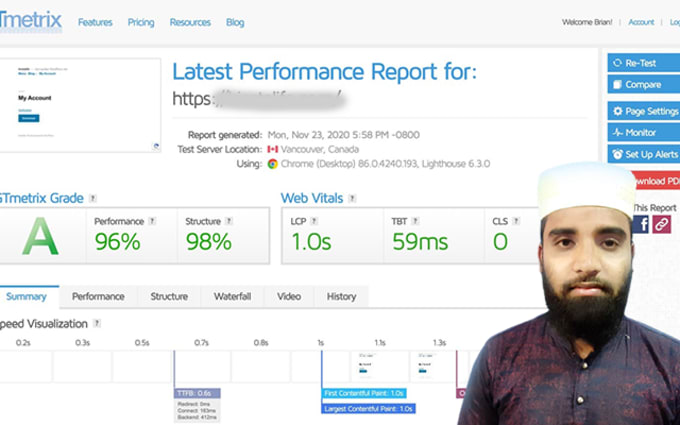This screenshot has height=425, width=680.
Task: Click the 98% Structure score
Action: click(x=209, y=242)
